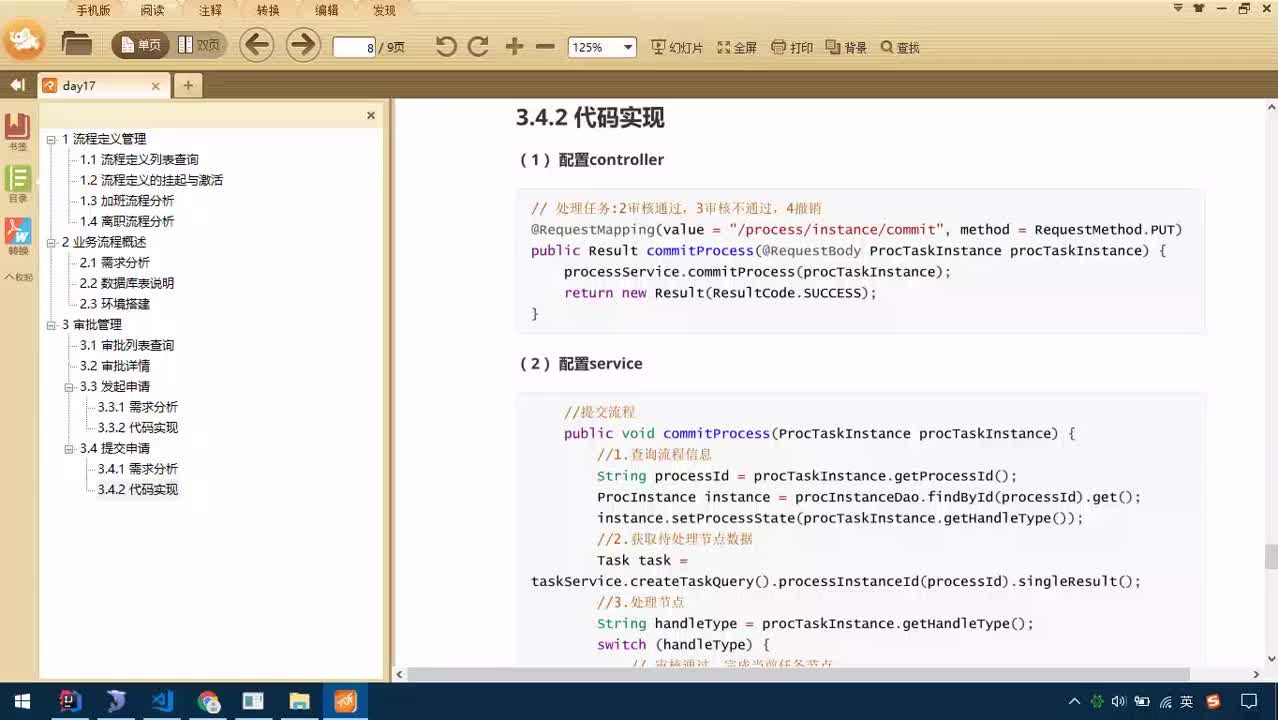The image size is (1278, 720).
Task: Select the day17 document tab
Action: (x=102, y=86)
